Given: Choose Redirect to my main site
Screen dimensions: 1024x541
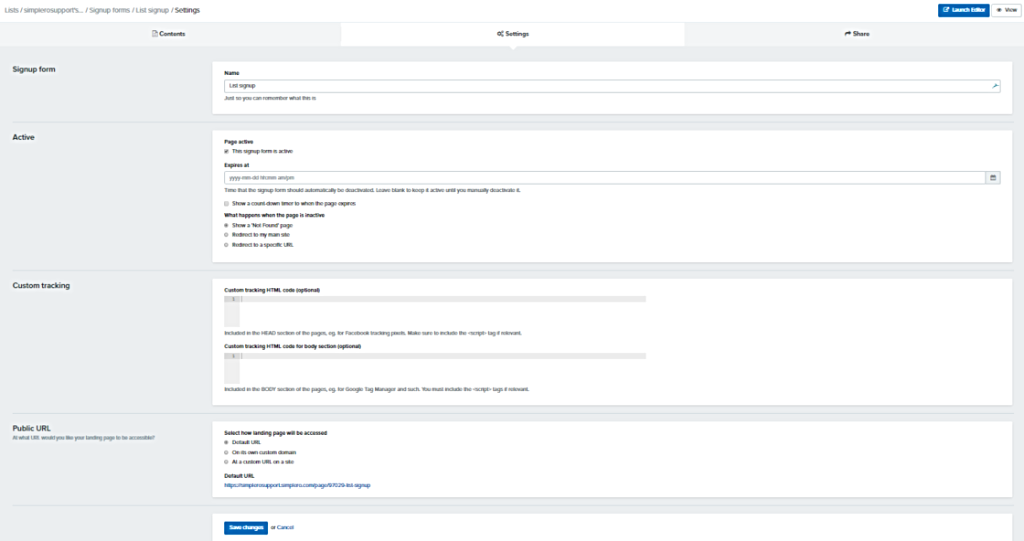Looking at the screenshot, I should click(x=227, y=235).
